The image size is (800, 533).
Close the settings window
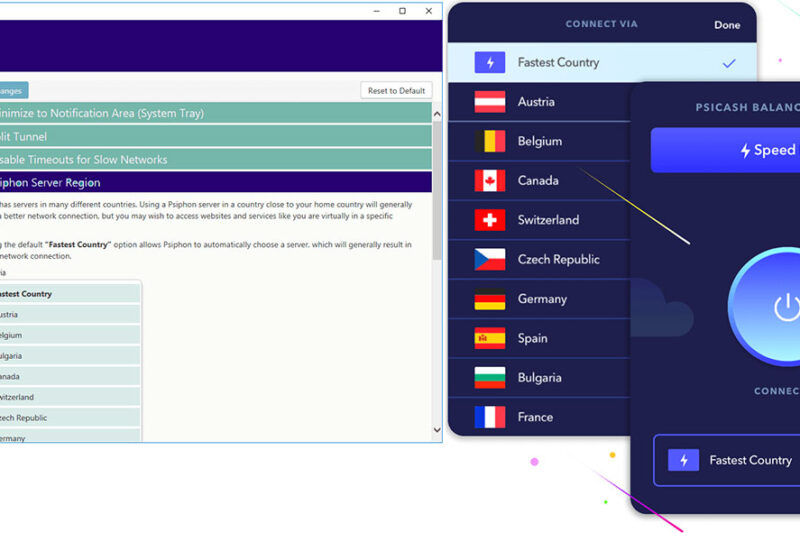429,11
